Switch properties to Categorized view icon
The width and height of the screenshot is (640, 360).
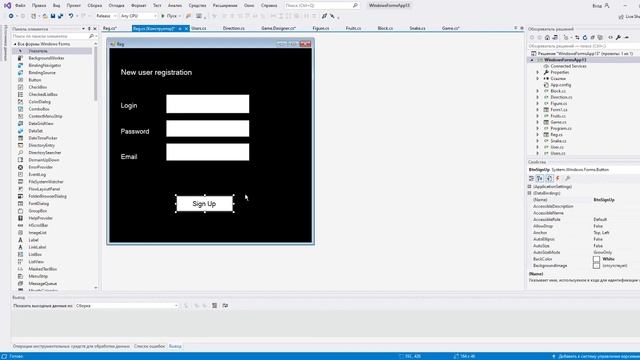531,178
